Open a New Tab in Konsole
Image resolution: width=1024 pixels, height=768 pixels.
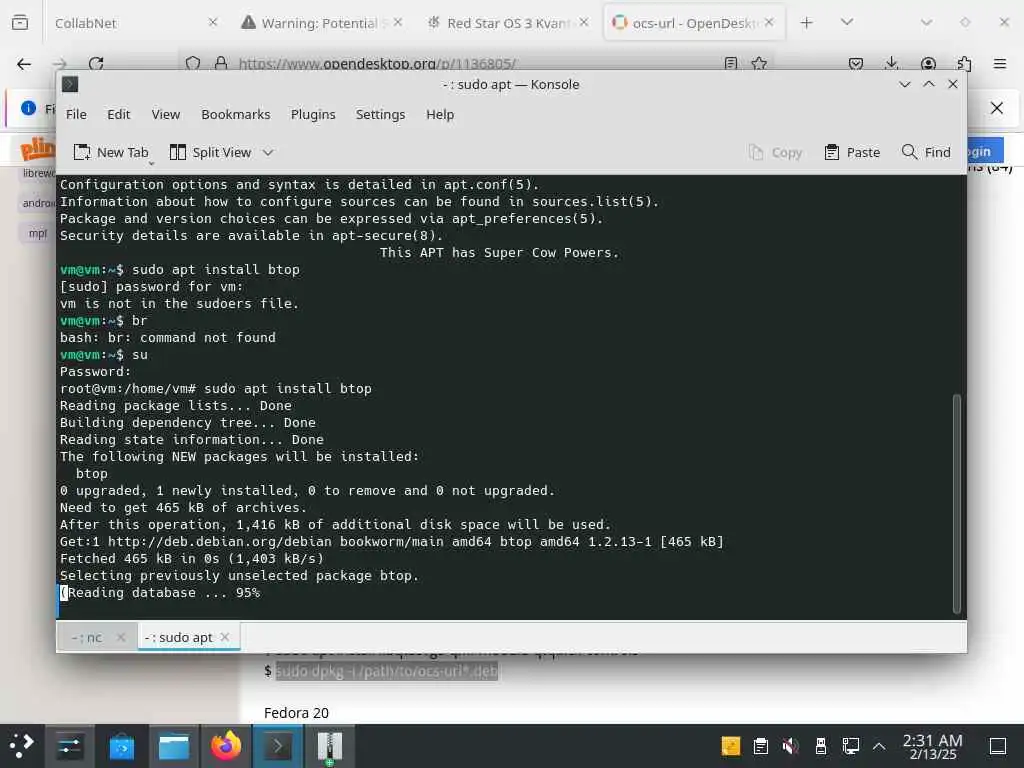(111, 152)
